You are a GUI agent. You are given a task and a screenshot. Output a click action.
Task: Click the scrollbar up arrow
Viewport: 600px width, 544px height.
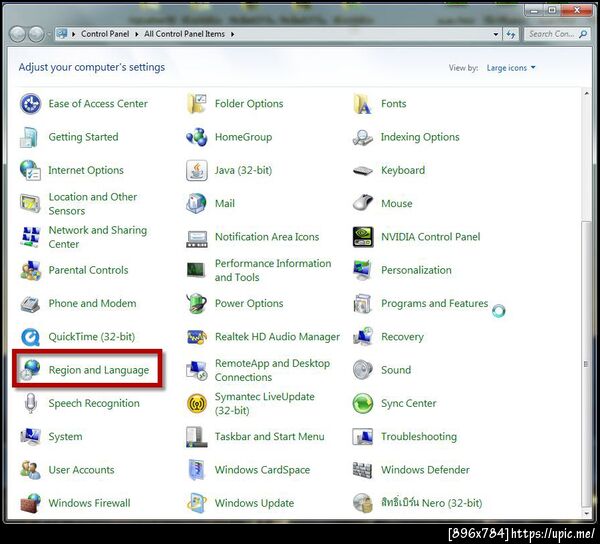tap(587, 93)
